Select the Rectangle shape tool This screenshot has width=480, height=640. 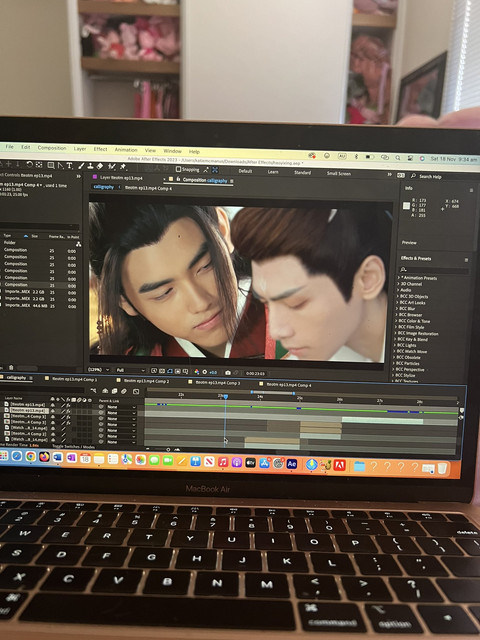[x=51, y=165]
